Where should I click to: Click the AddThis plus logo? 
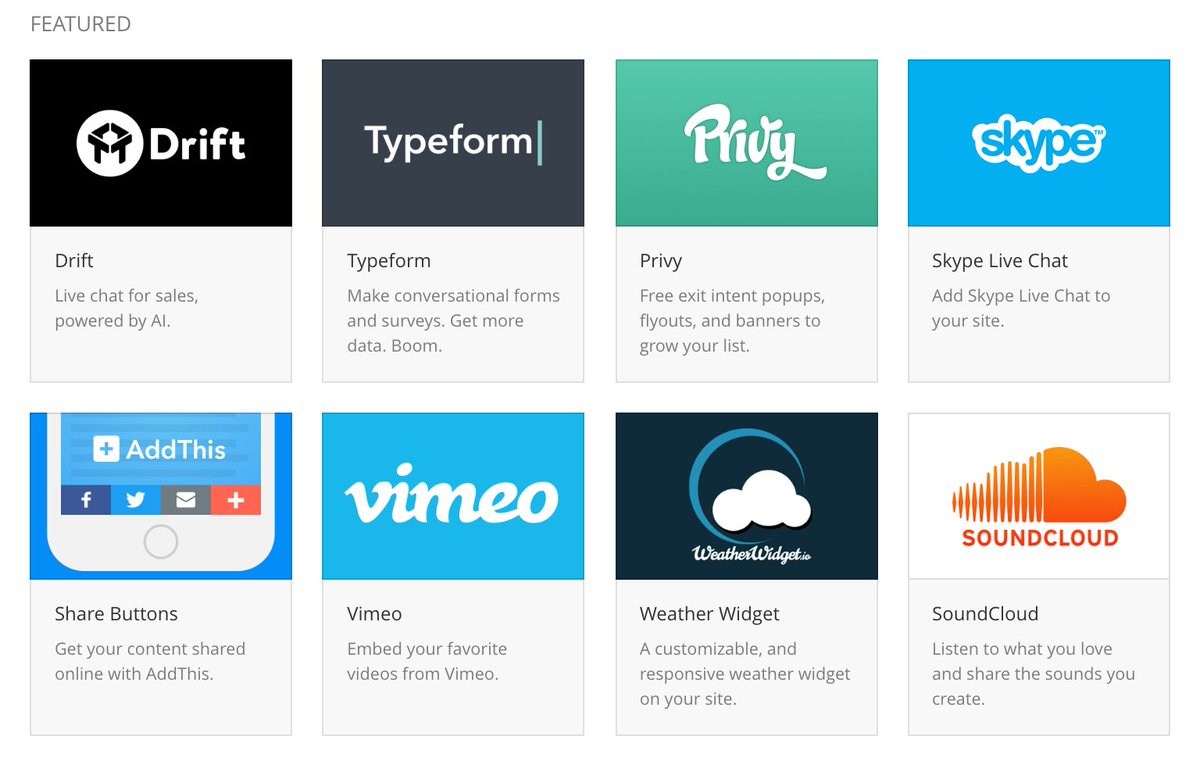[107, 449]
